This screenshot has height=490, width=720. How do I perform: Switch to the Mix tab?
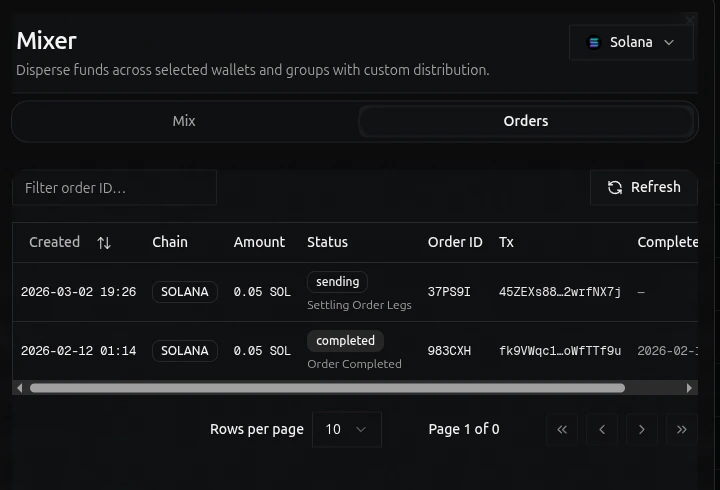point(184,121)
